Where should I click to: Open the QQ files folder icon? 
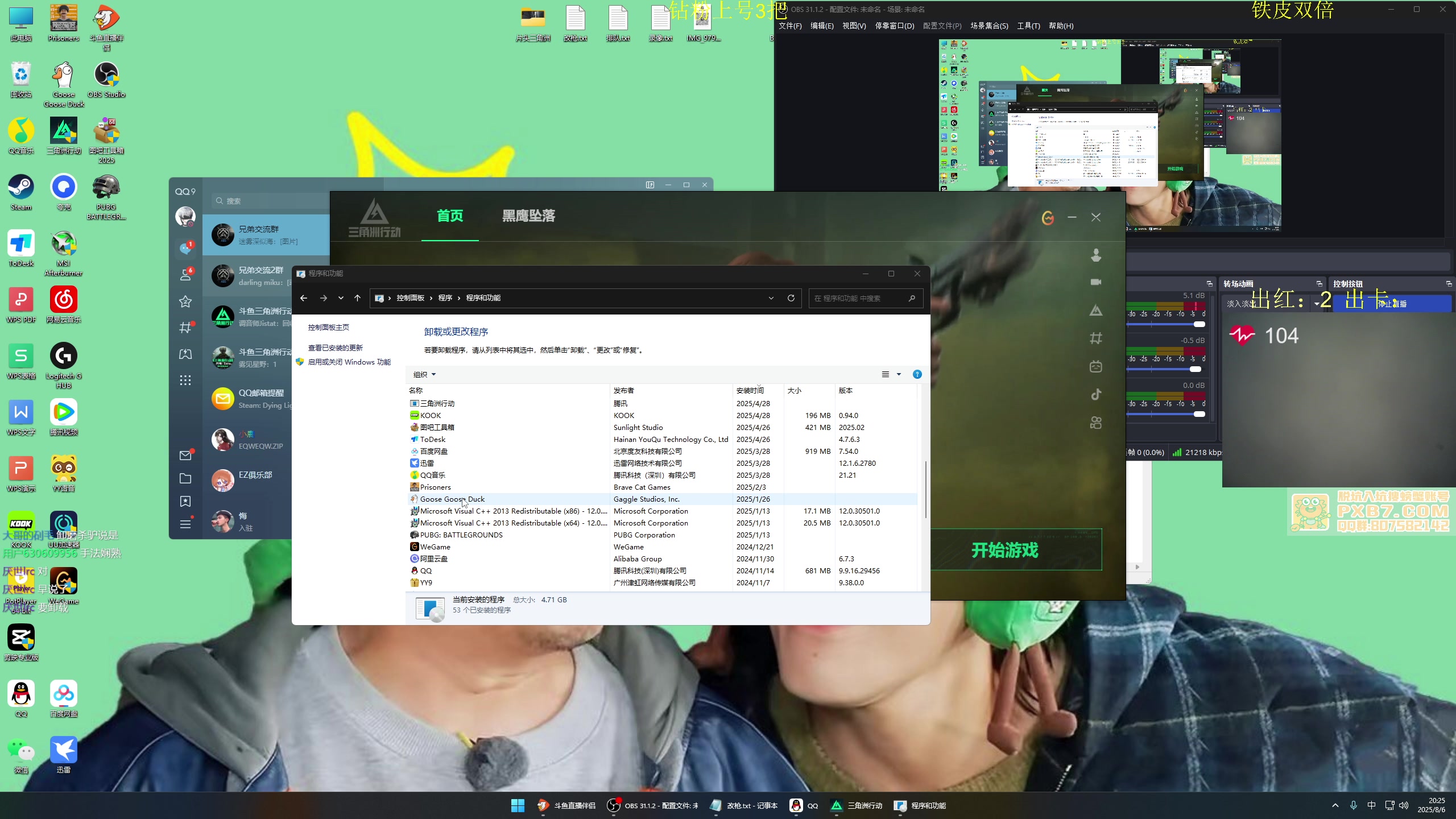[x=185, y=478]
